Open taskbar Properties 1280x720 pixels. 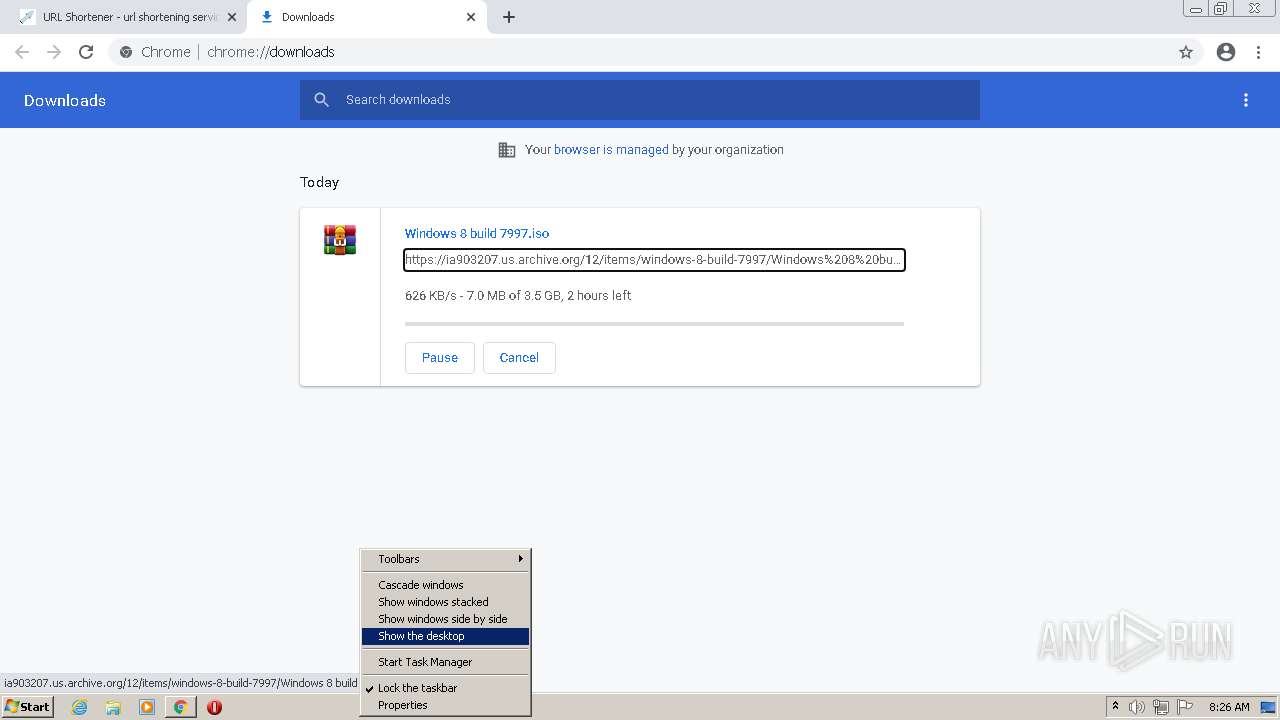[x=445, y=705]
